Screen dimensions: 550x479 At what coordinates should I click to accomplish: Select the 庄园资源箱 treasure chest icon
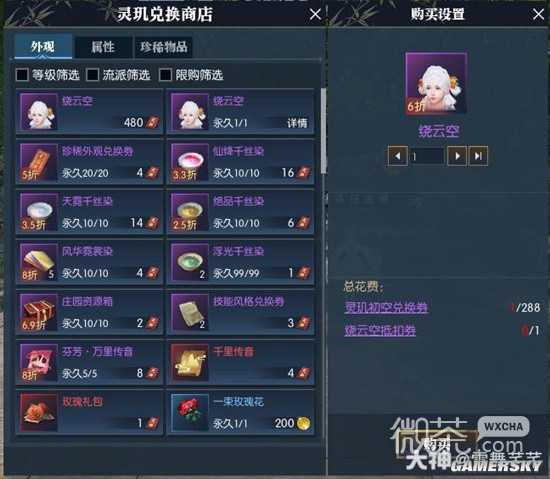point(39,312)
